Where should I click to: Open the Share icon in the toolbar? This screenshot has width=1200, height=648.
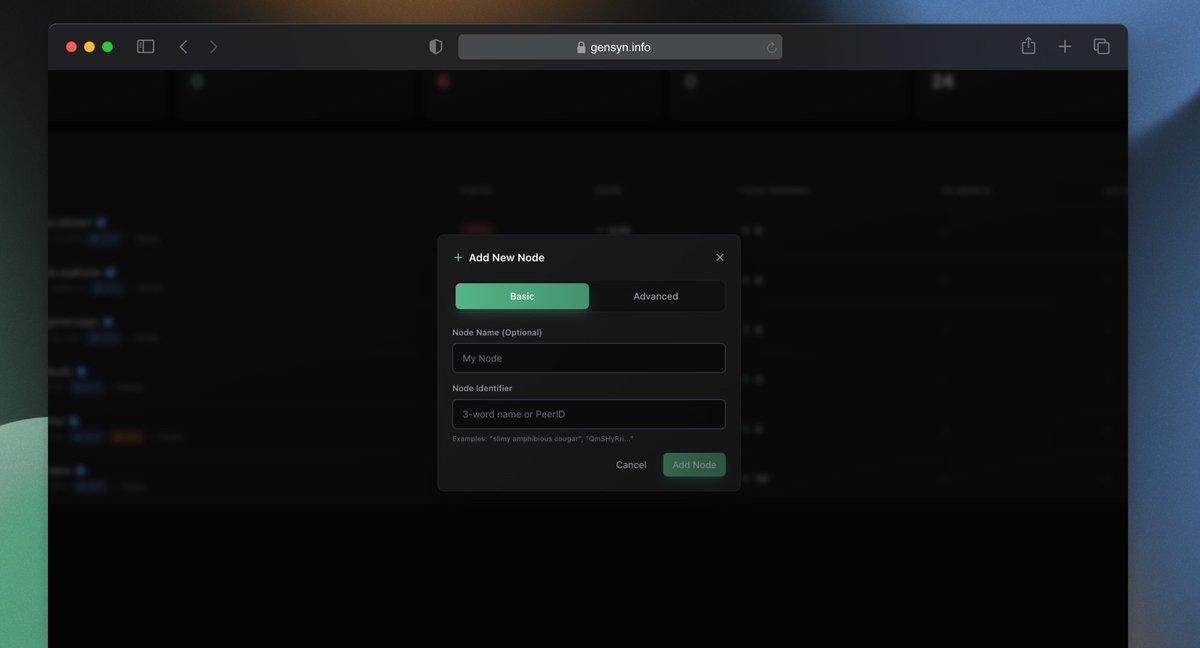click(1028, 46)
